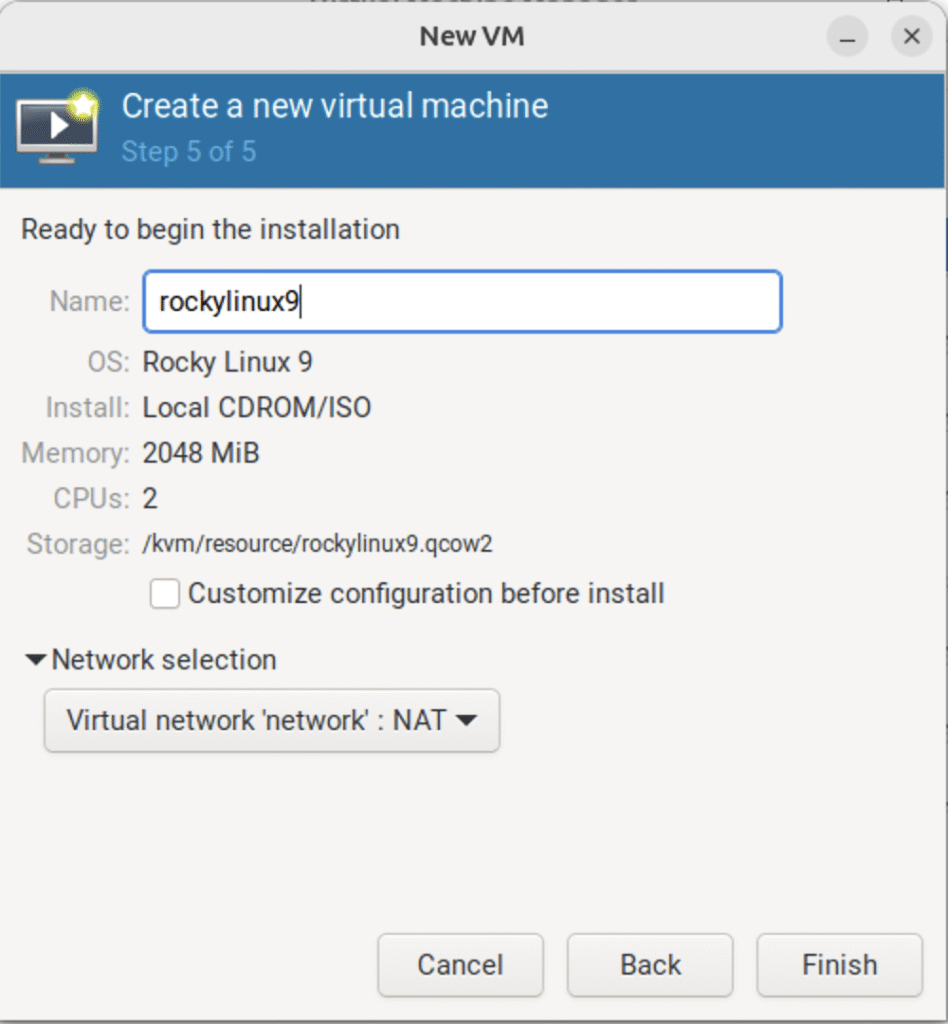Minimize the New VM dialog
The width and height of the screenshot is (948, 1024).
pyautogui.click(x=847, y=37)
